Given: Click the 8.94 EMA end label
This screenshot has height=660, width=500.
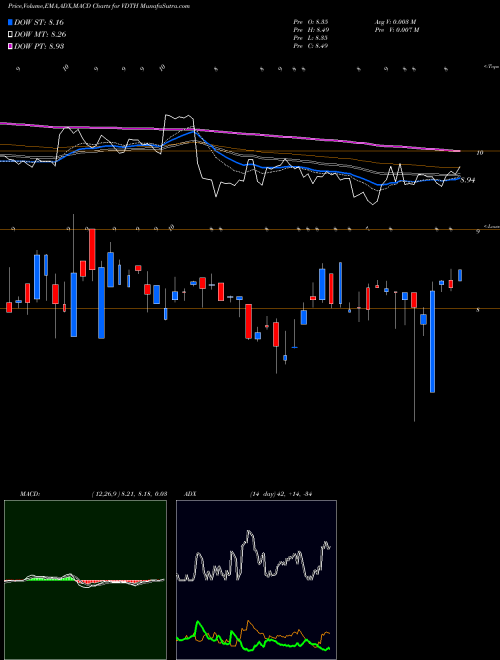Looking at the screenshot, I should point(468,180).
